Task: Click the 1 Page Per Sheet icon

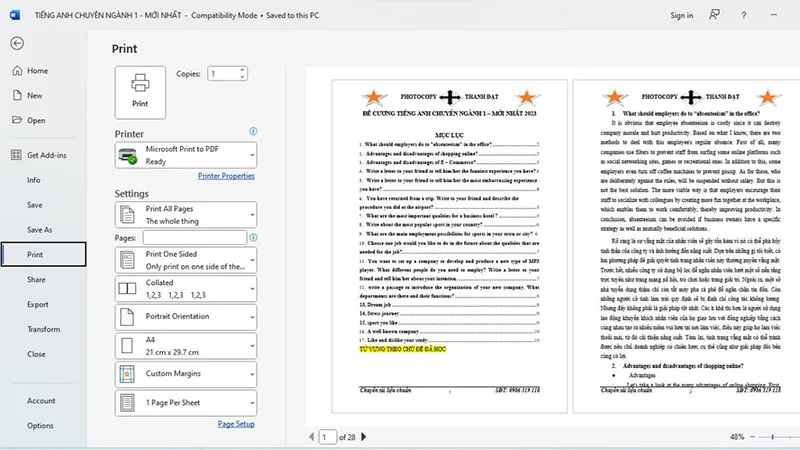Action: point(127,403)
